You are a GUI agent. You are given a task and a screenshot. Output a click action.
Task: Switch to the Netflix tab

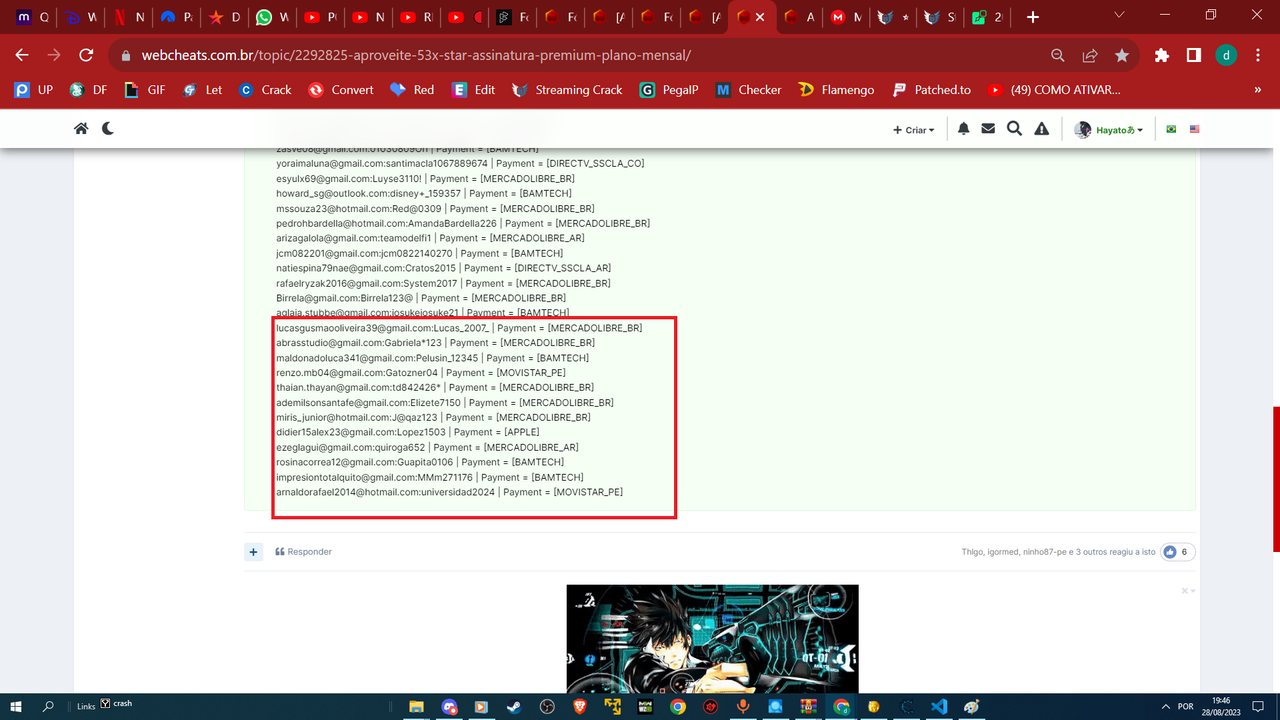point(127,17)
